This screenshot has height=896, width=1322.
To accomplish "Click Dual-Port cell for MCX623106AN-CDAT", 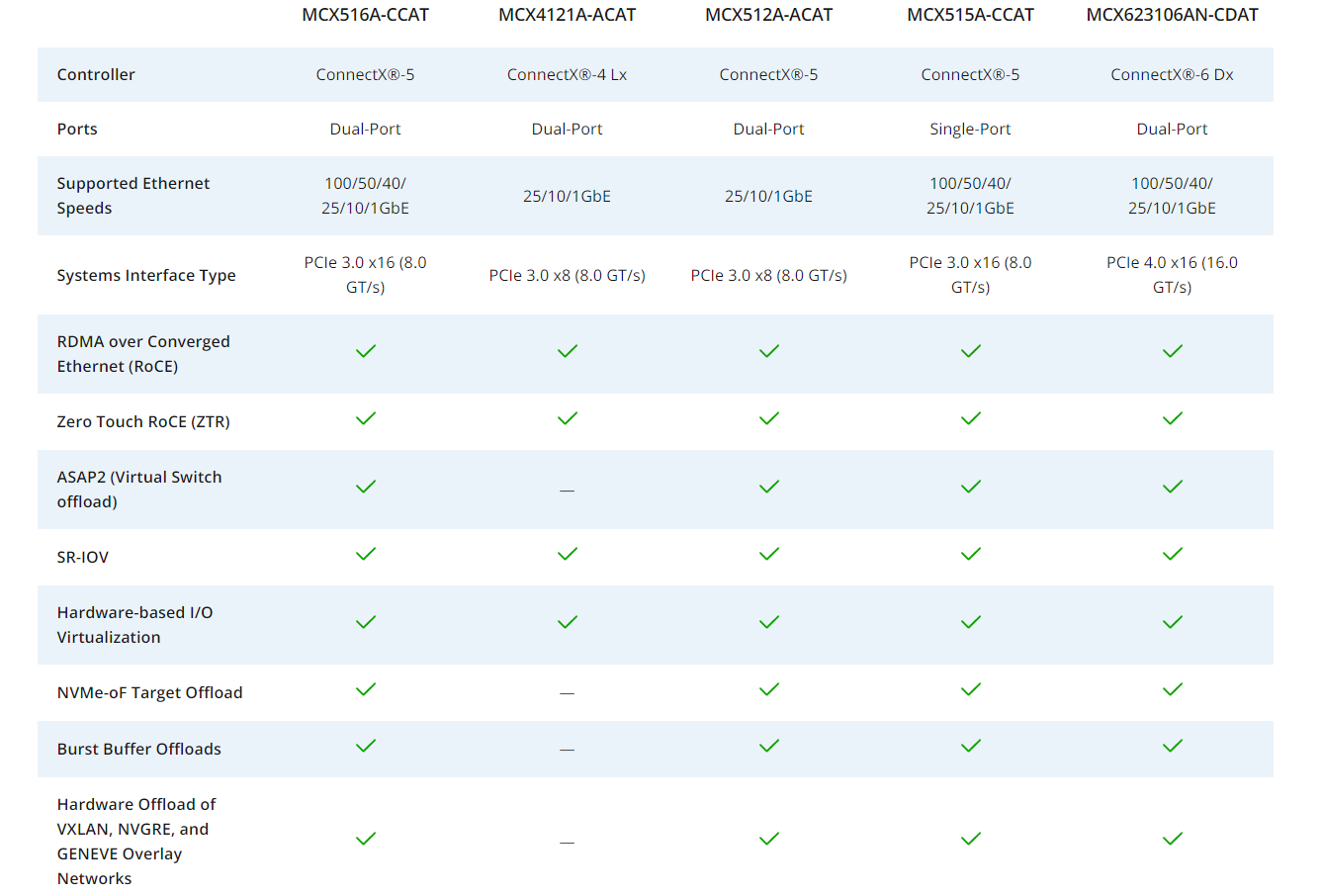I will (1172, 129).
